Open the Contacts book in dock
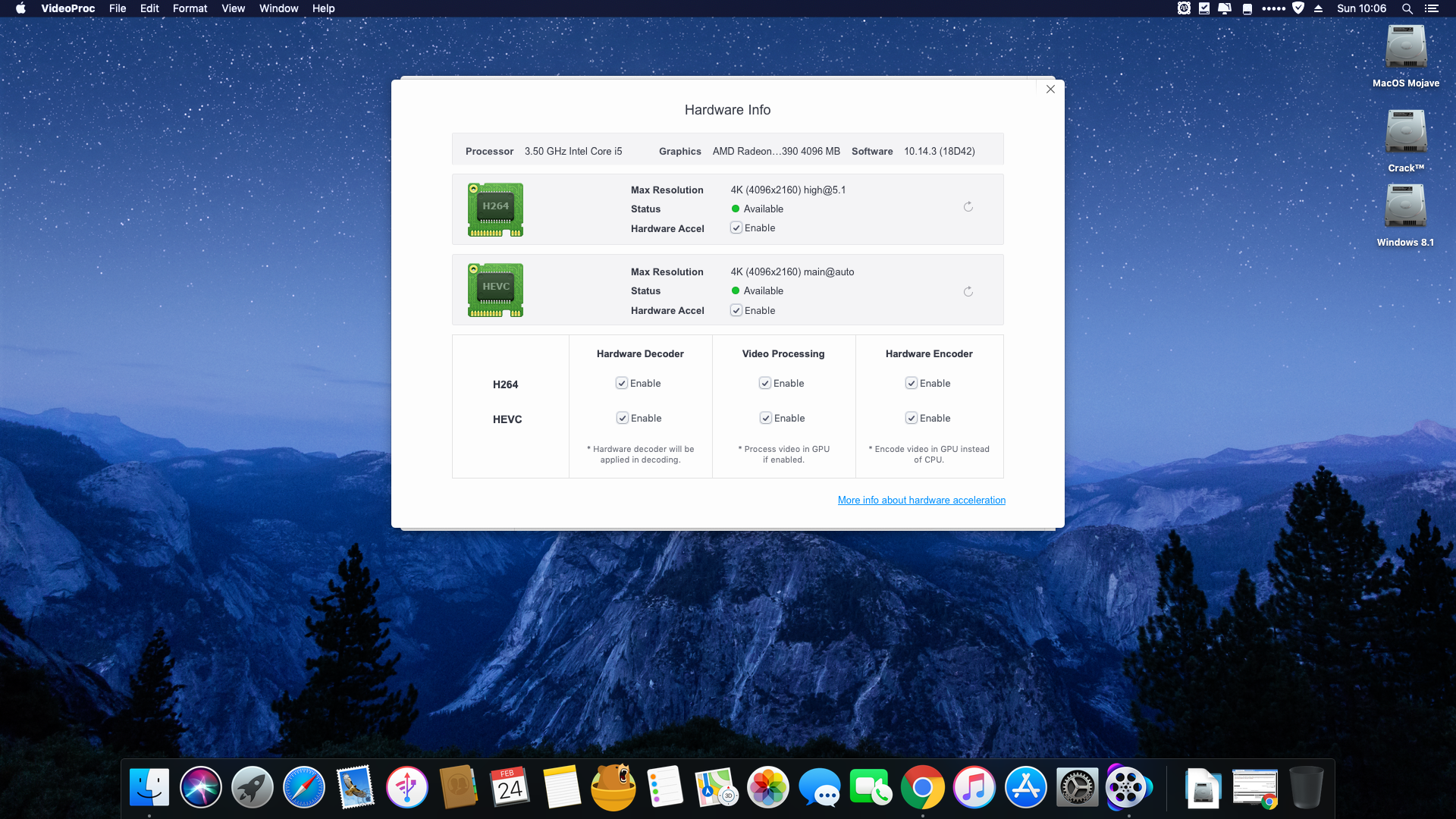Viewport: 1456px width, 819px height. point(459,788)
